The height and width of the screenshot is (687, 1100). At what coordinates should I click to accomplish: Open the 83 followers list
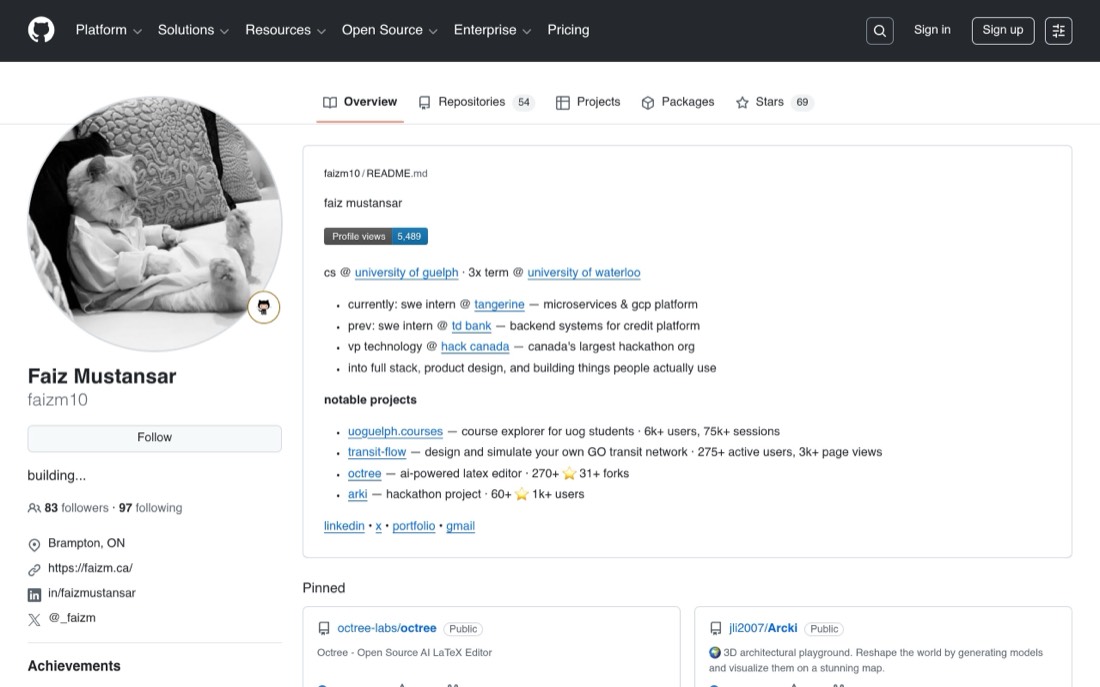(x=76, y=508)
